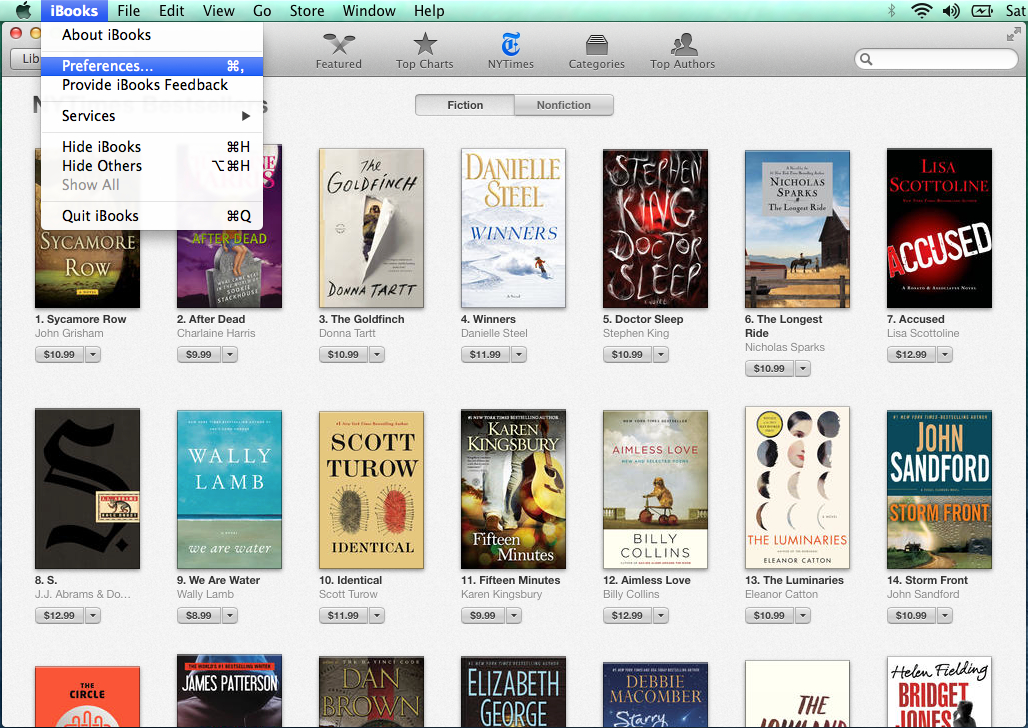Choose Hide Others menu item
The width and height of the screenshot is (1028, 728).
[x=152, y=166]
